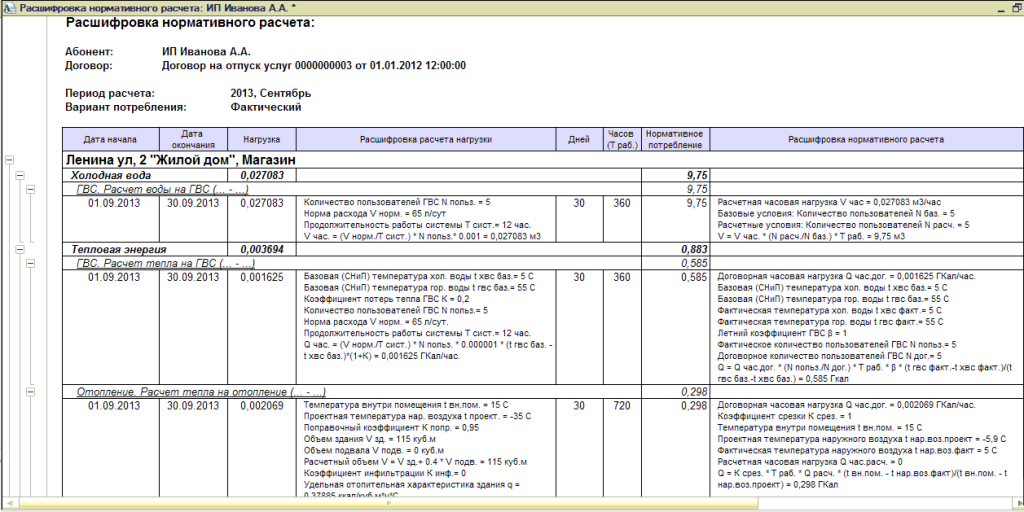This screenshot has width=1024, height=512.
Task: Click start date 01.09.2013 in 0,027083 row
Action: click(x=114, y=203)
